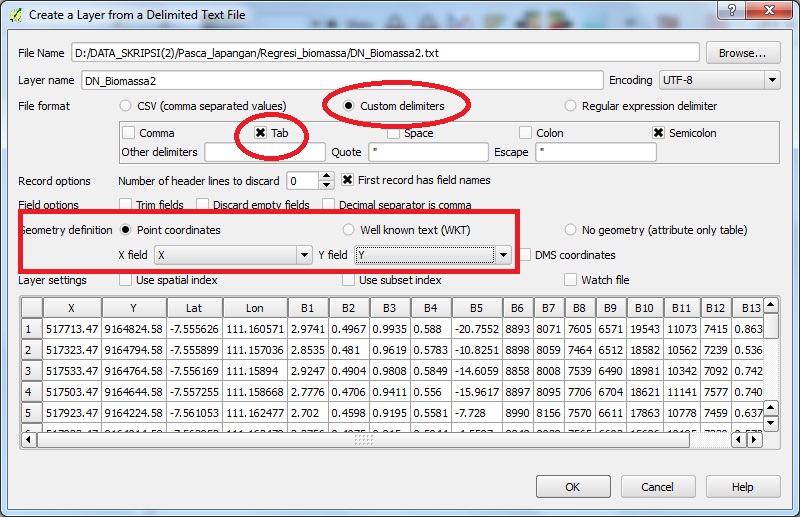
Task: Click cell -7.556169 in row 3
Action: [194, 371]
